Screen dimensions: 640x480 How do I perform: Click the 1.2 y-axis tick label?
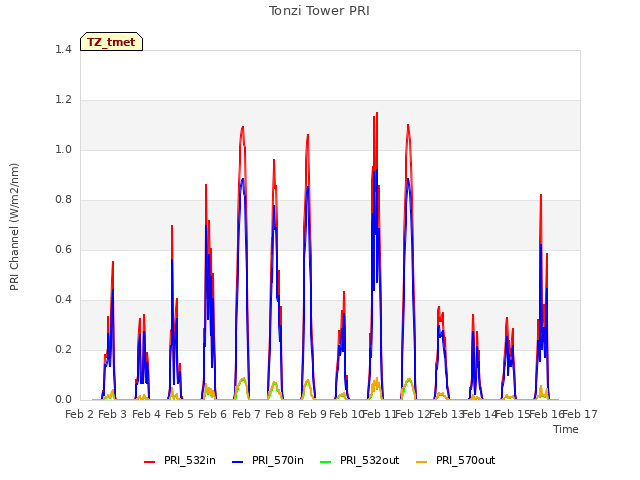(63, 100)
